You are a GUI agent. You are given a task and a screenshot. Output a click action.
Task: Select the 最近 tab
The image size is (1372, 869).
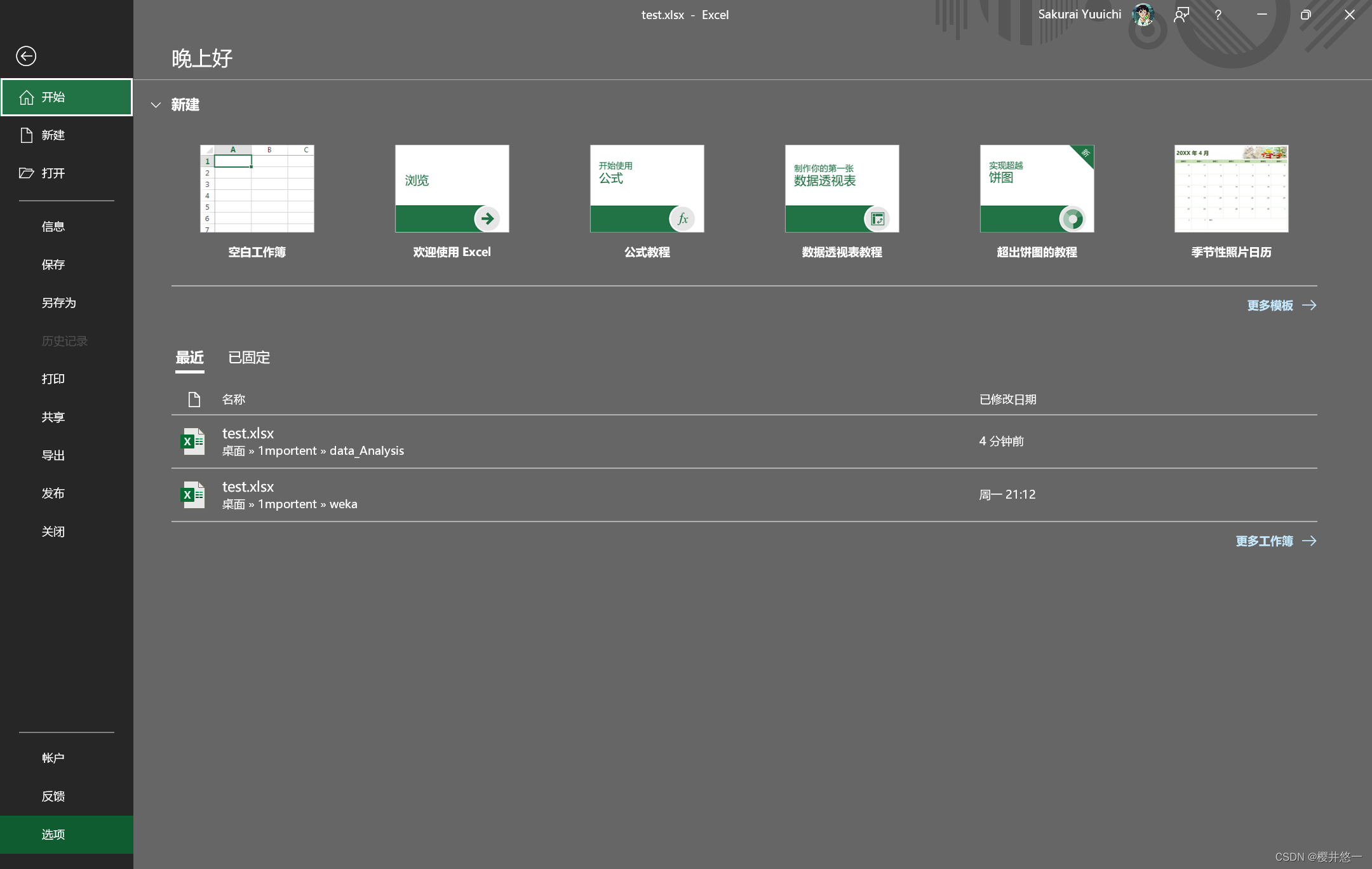189,358
